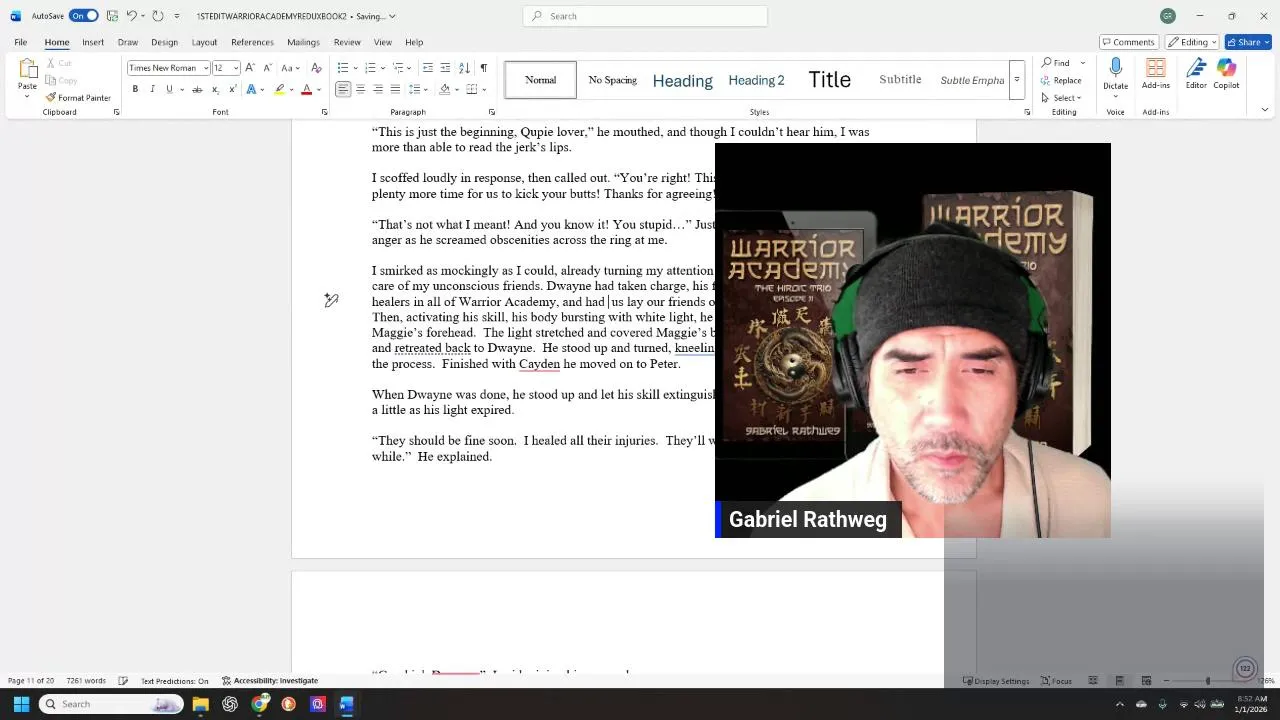Open the Change Case Aa dropdown
Screen dimensions: 1280x720
tap(290, 68)
